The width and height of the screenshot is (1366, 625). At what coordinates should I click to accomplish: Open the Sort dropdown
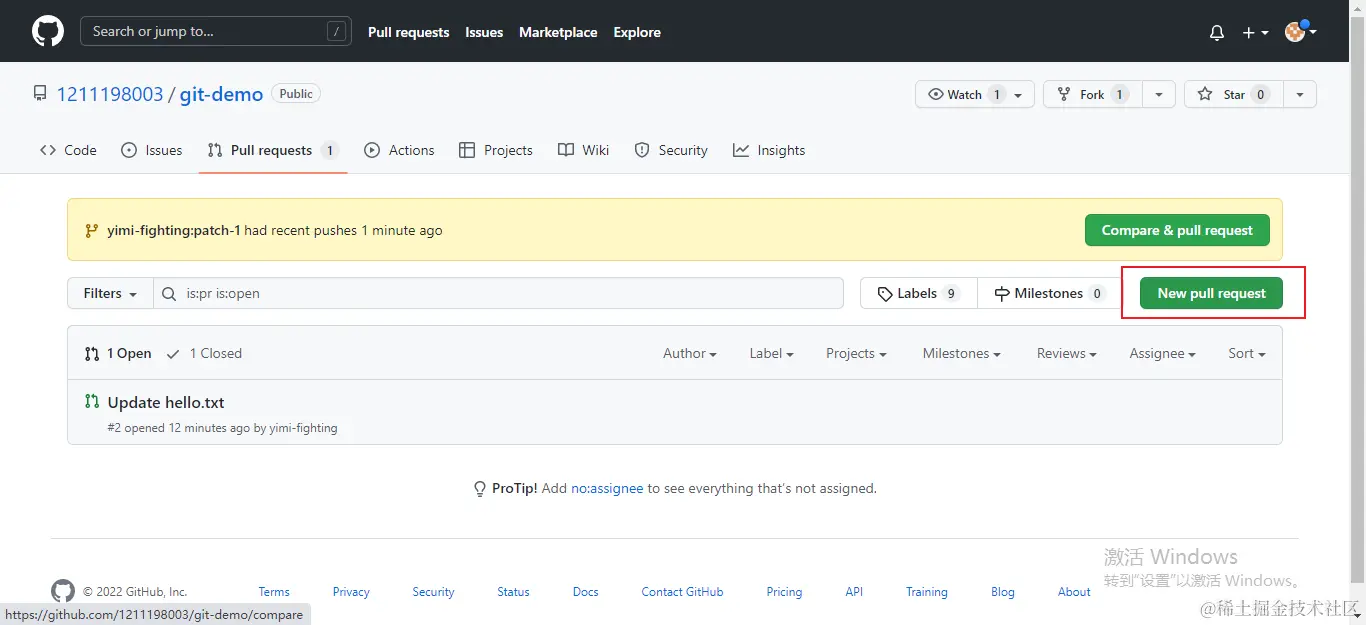click(1247, 353)
